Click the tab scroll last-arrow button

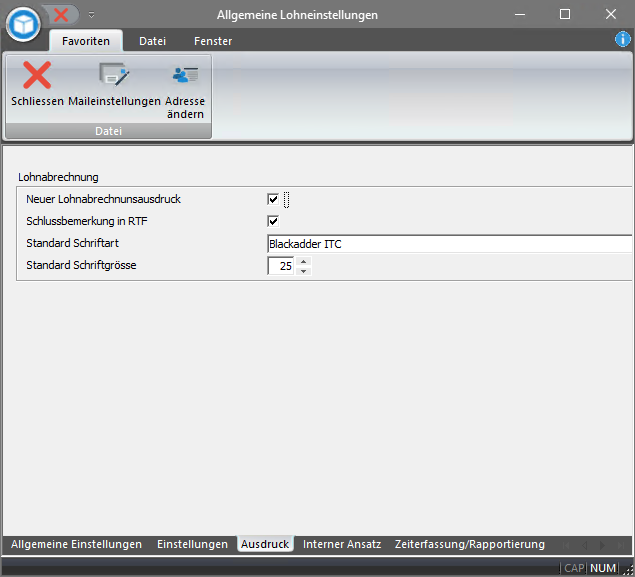coord(621,545)
